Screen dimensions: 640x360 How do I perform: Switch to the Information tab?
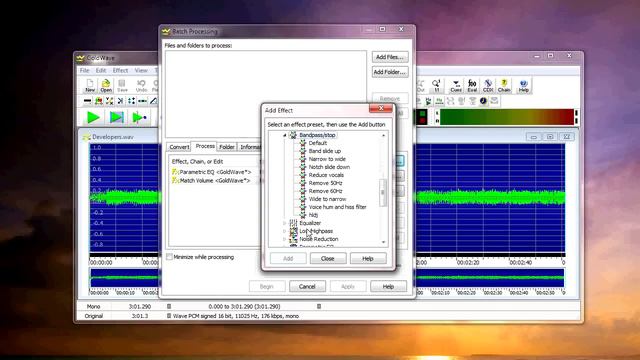tap(250, 147)
